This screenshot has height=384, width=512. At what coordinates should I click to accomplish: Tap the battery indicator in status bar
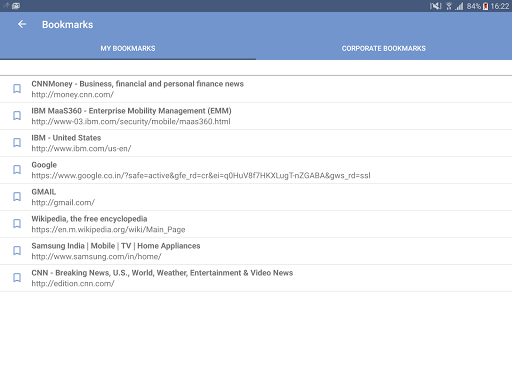[x=485, y=6]
